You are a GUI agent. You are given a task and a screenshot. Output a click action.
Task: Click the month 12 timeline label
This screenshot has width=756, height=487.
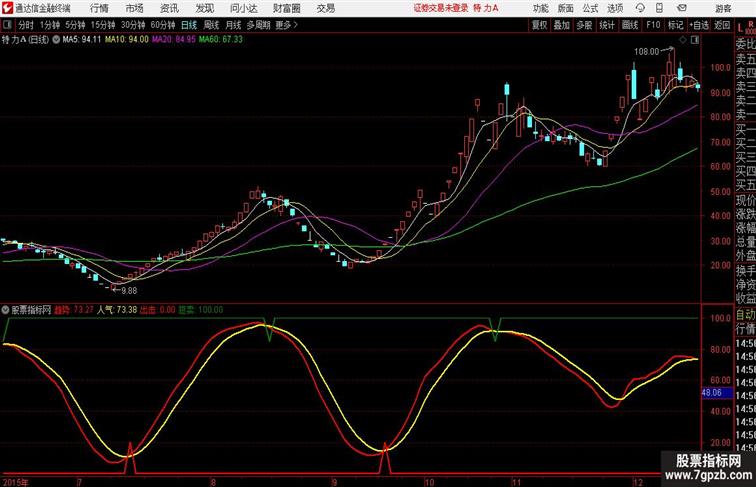pos(637,482)
